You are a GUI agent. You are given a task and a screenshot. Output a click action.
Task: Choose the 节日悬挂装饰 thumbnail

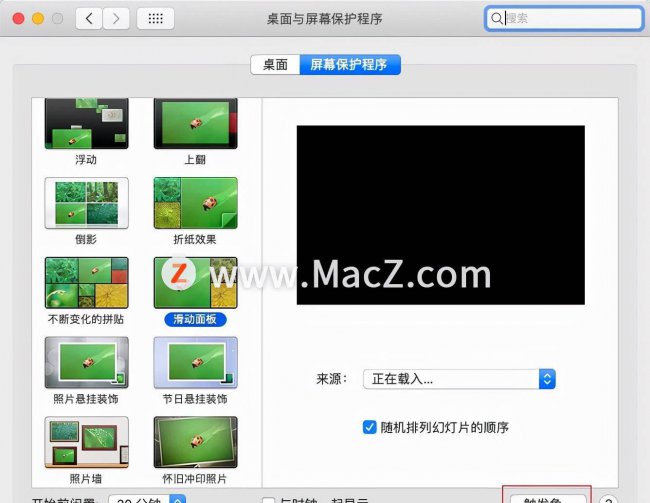point(196,362)
